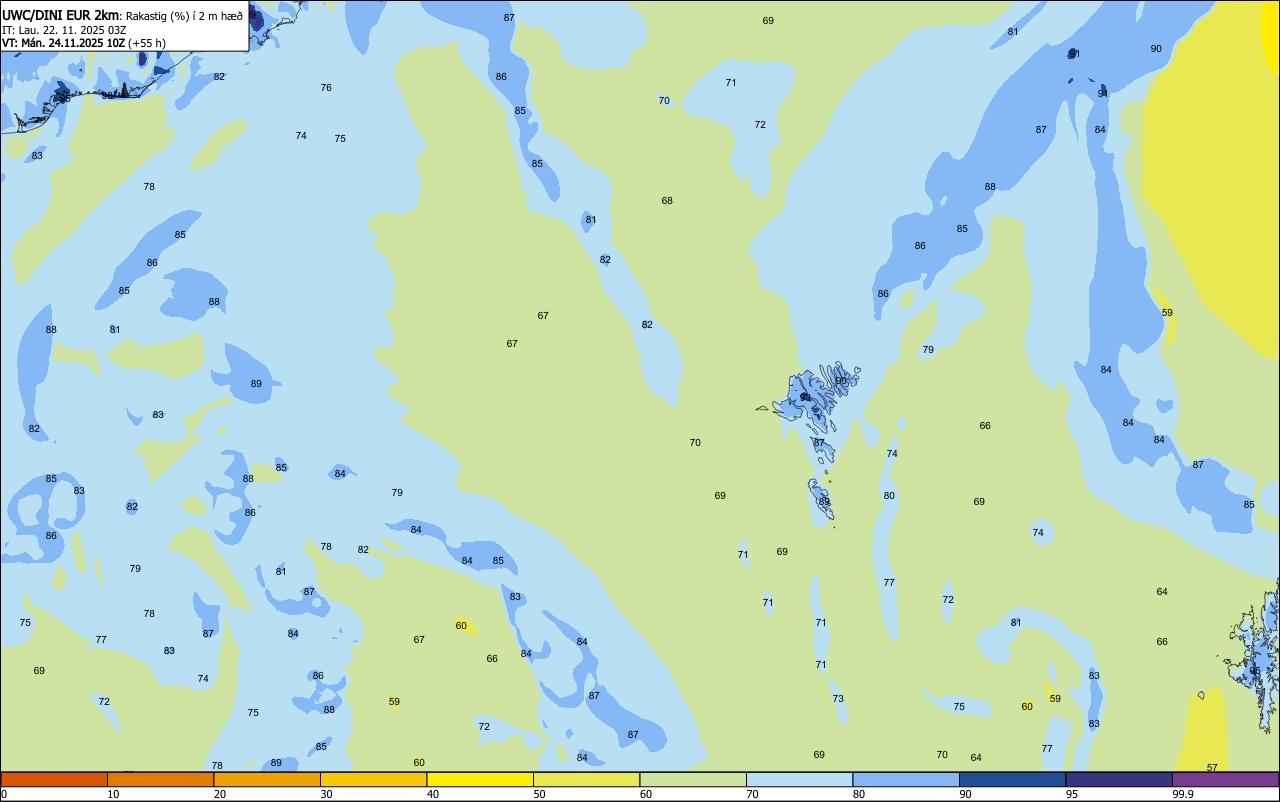Select the 10 tick label on legend
Screen dimensions: 1280x802
tap(113, 794)
